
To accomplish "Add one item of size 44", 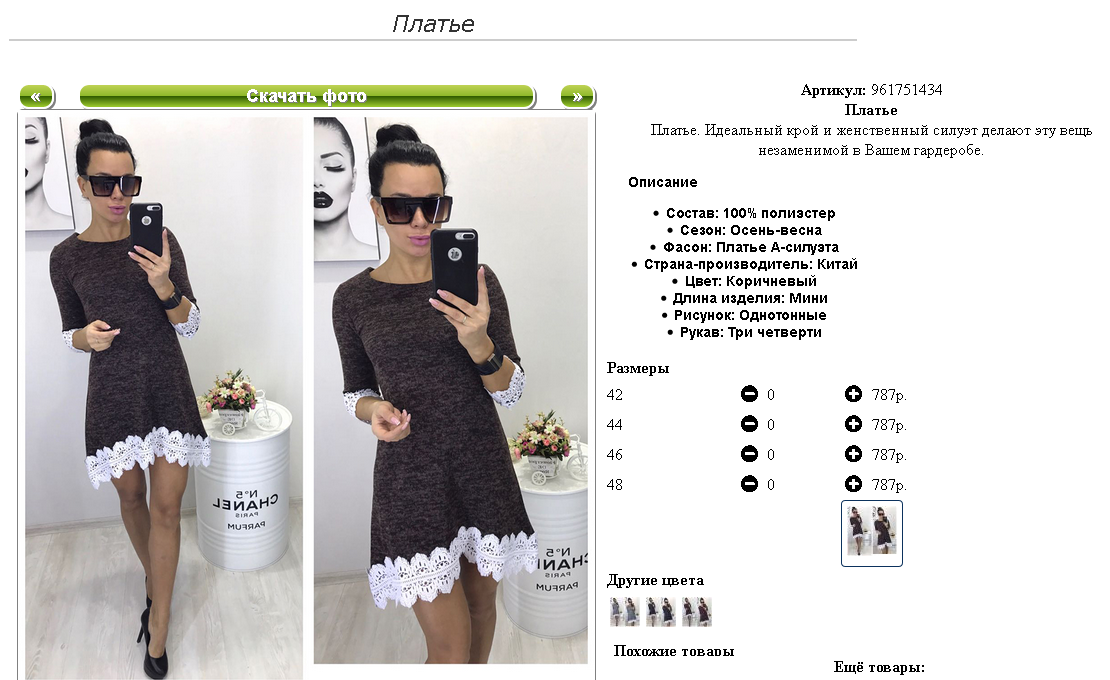I will pos(853,424).
